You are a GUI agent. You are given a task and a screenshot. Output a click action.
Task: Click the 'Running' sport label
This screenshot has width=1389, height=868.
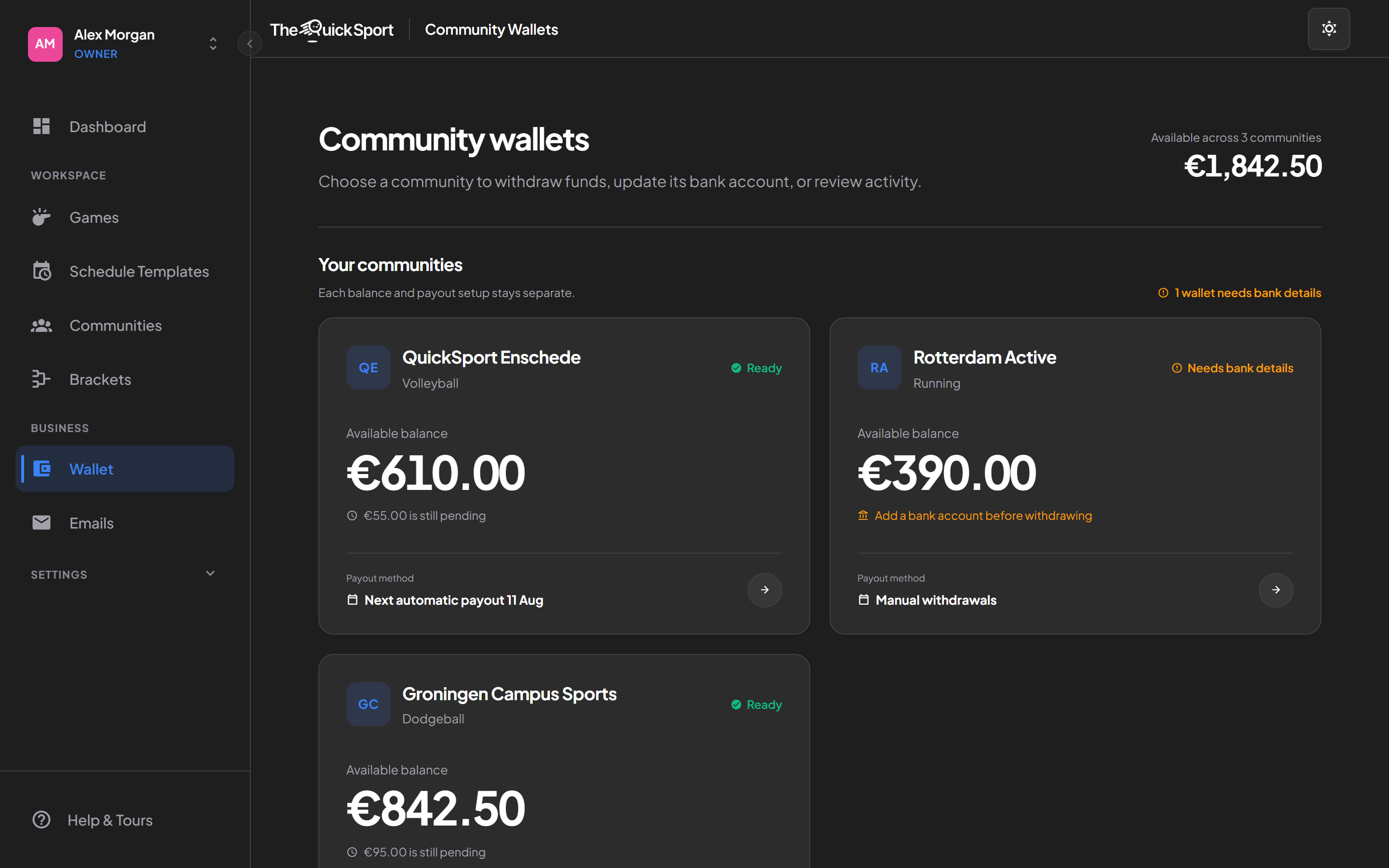937,383
